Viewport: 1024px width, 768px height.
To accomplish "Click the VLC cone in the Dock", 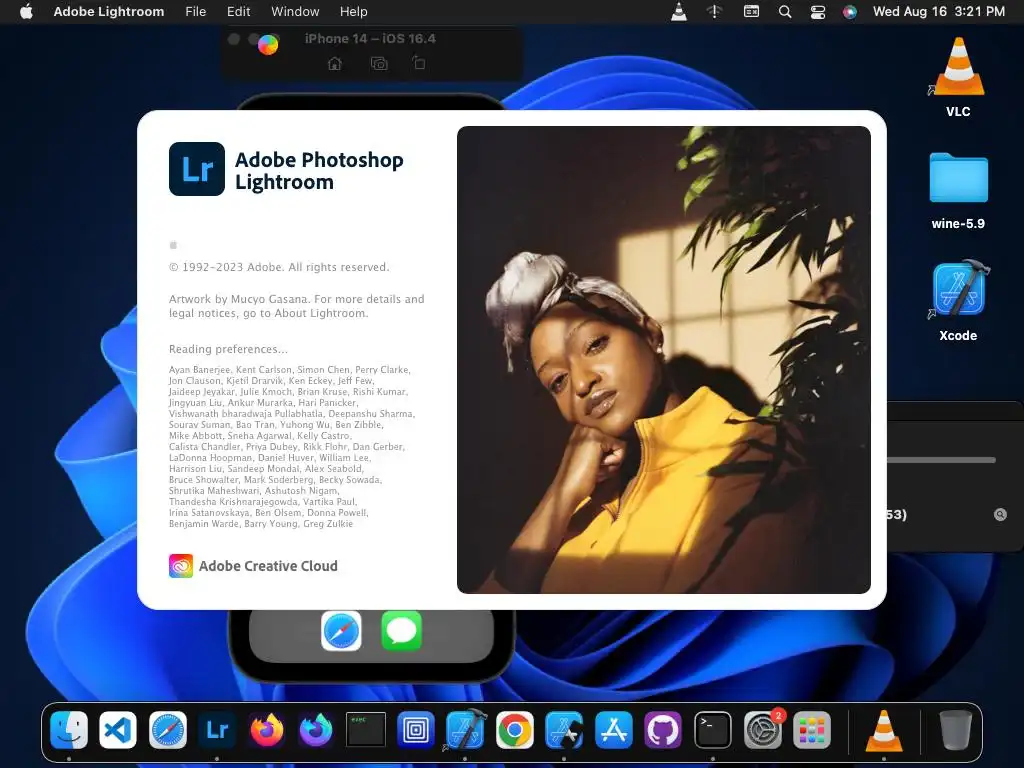I will pos(884,729).
